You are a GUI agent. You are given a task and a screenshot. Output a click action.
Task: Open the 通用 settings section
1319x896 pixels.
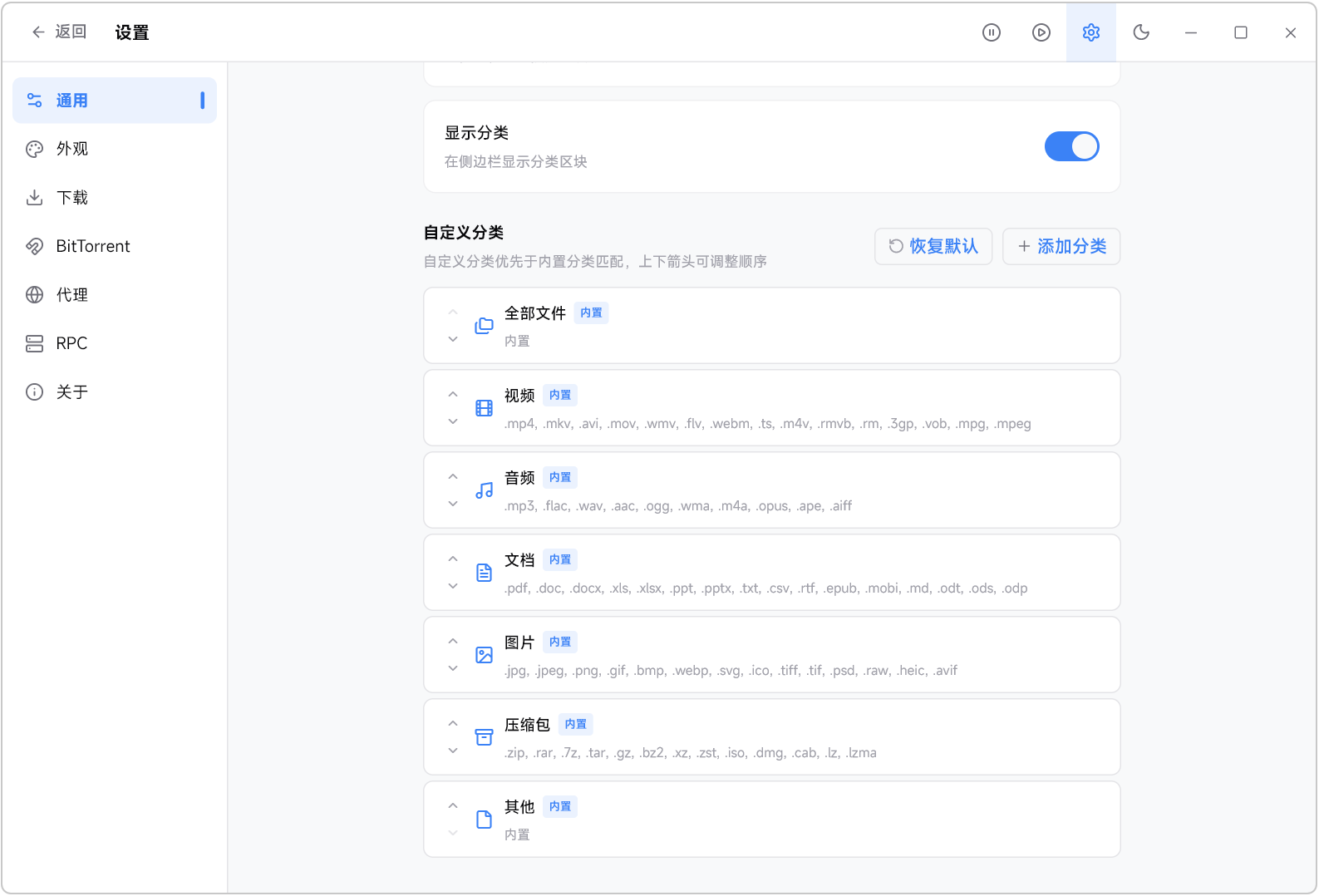tap(115, 101)
